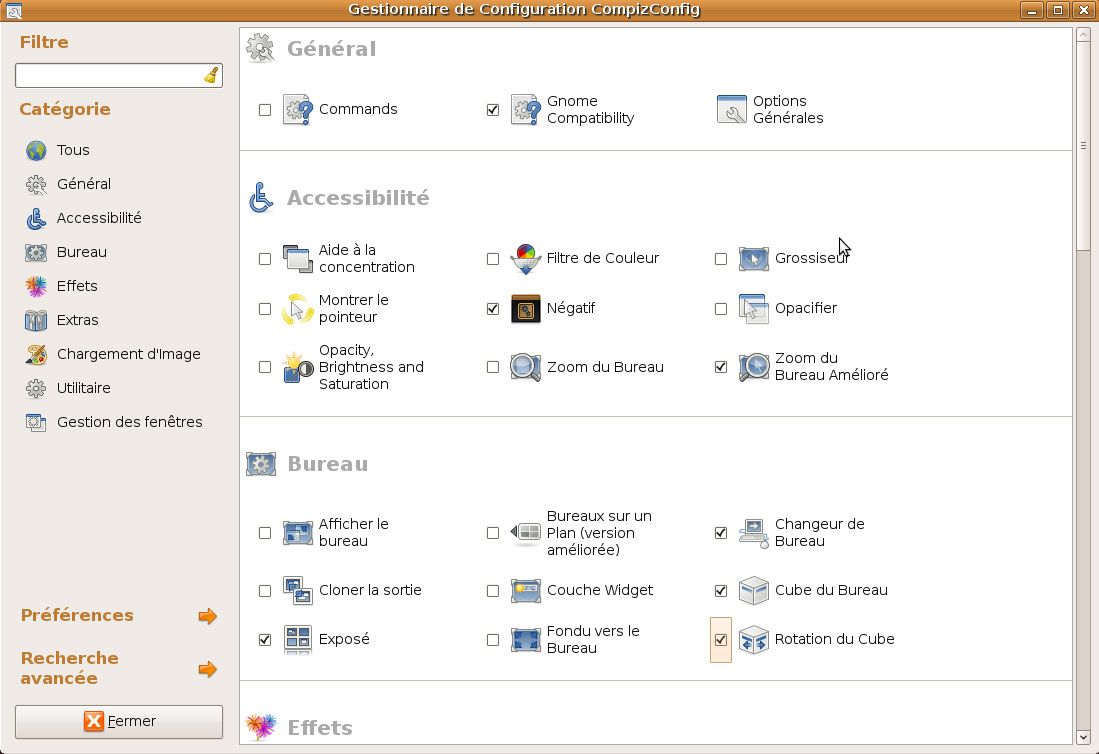Open the Cloner la sortie label
This screenshot has height=754, width=1099.
coord(370,590)
